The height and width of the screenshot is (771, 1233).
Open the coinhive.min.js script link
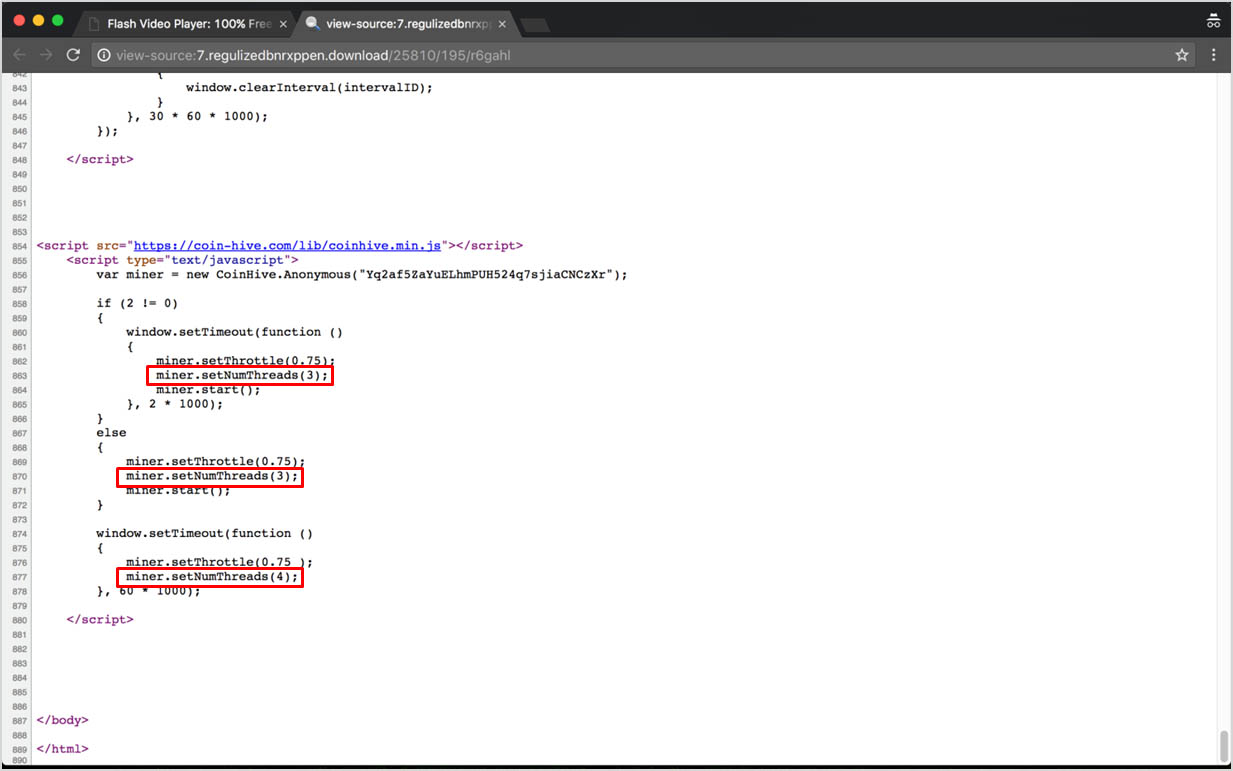[288, 245]
